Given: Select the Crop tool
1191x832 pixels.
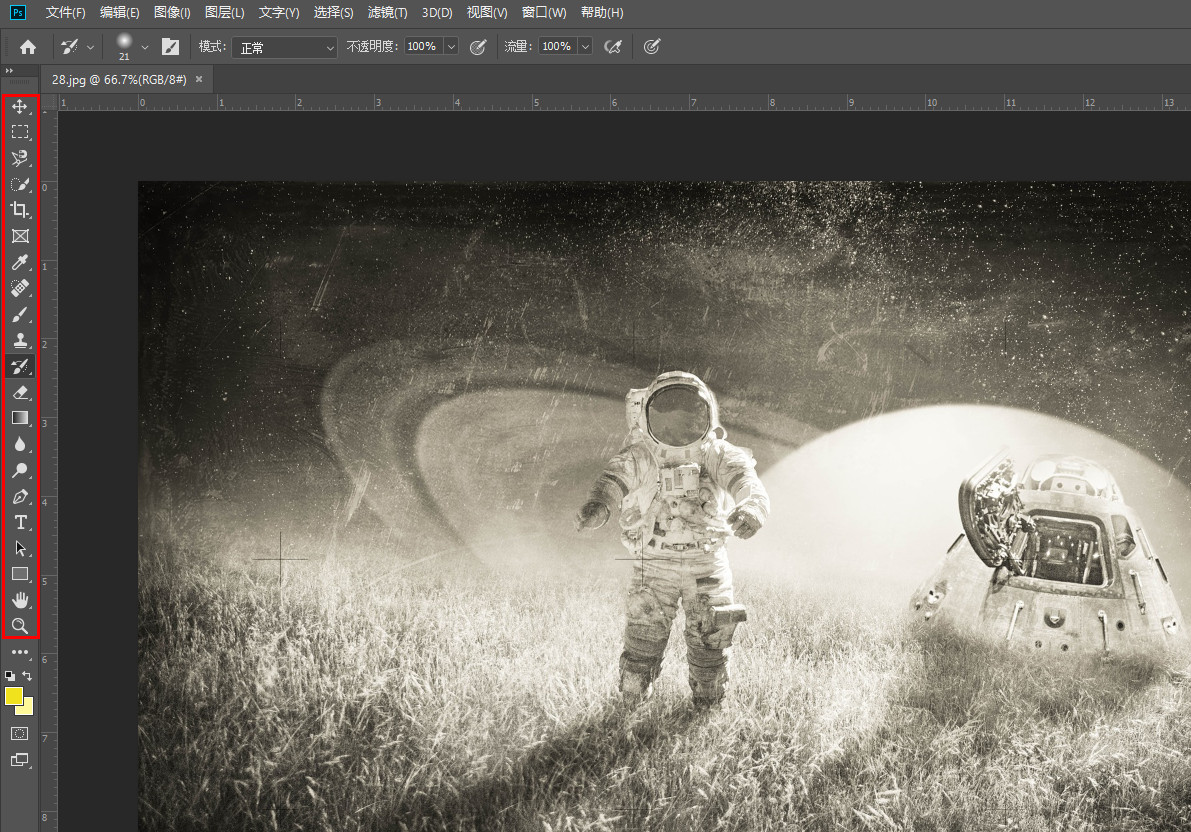Looking at the screenshot, I should pos(20,210).
